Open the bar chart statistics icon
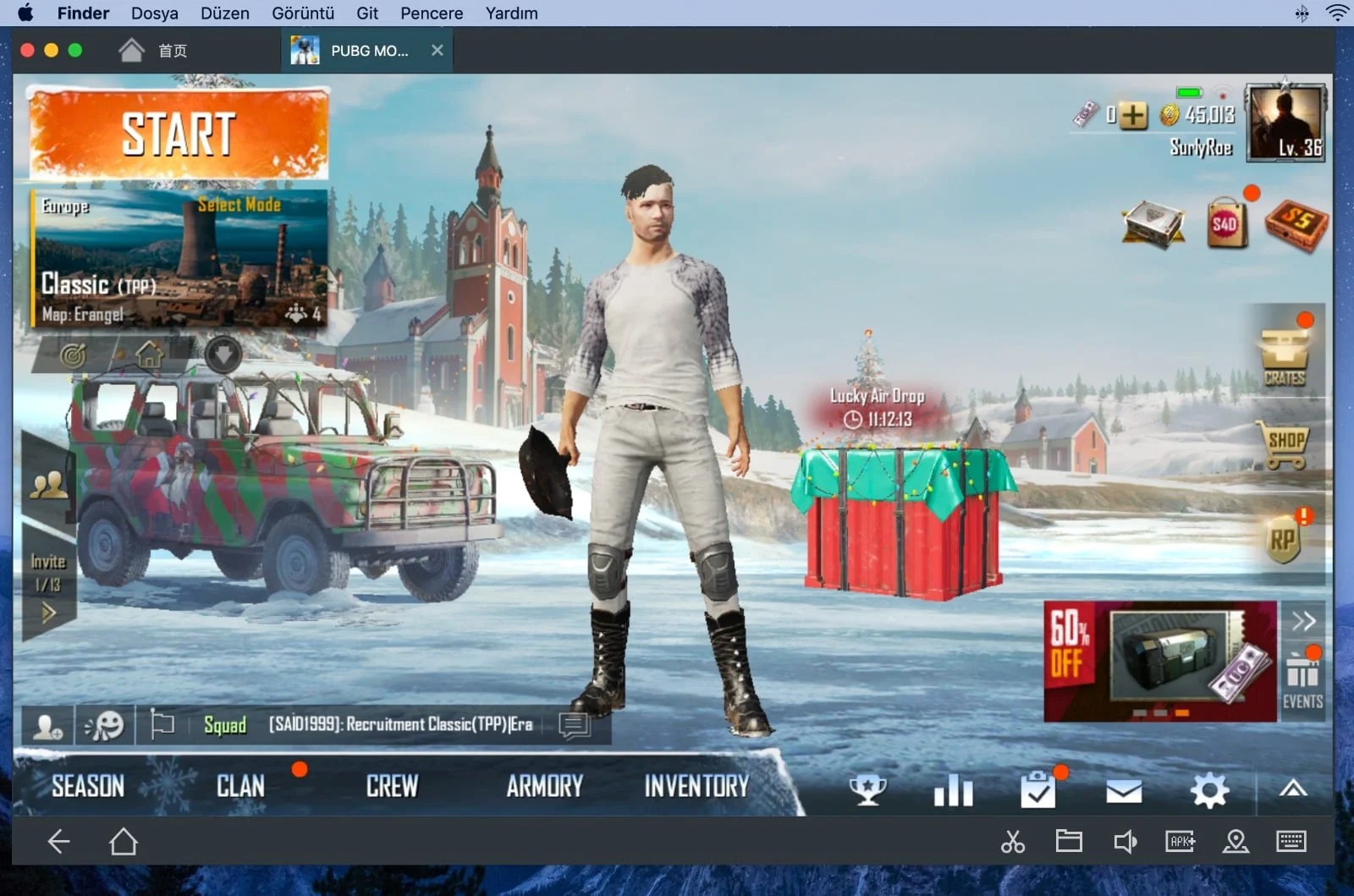Image resolution: width=1354 pixels, height=896 pixels. click(954, 791)
